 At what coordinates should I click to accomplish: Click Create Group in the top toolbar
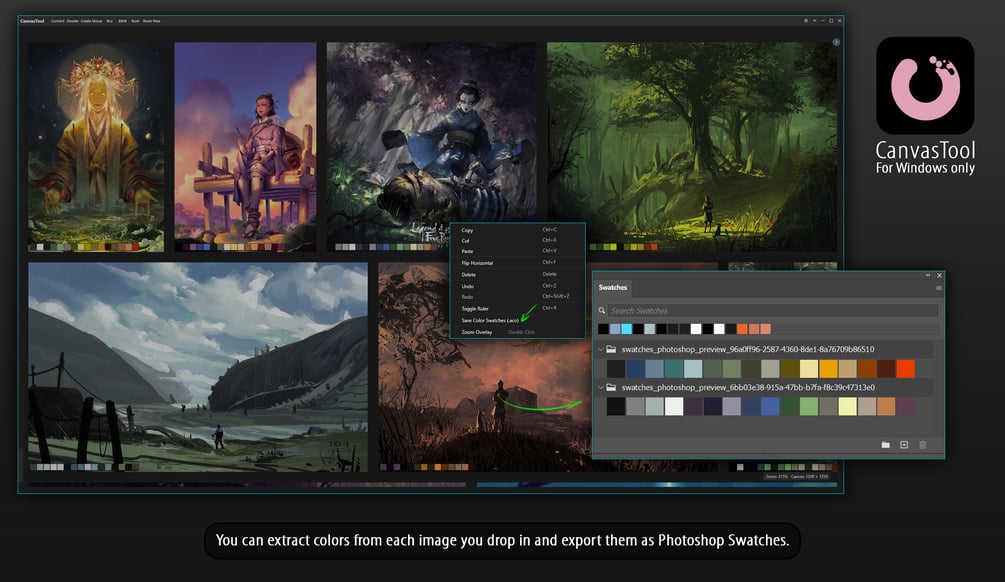(x=92, y=21)
